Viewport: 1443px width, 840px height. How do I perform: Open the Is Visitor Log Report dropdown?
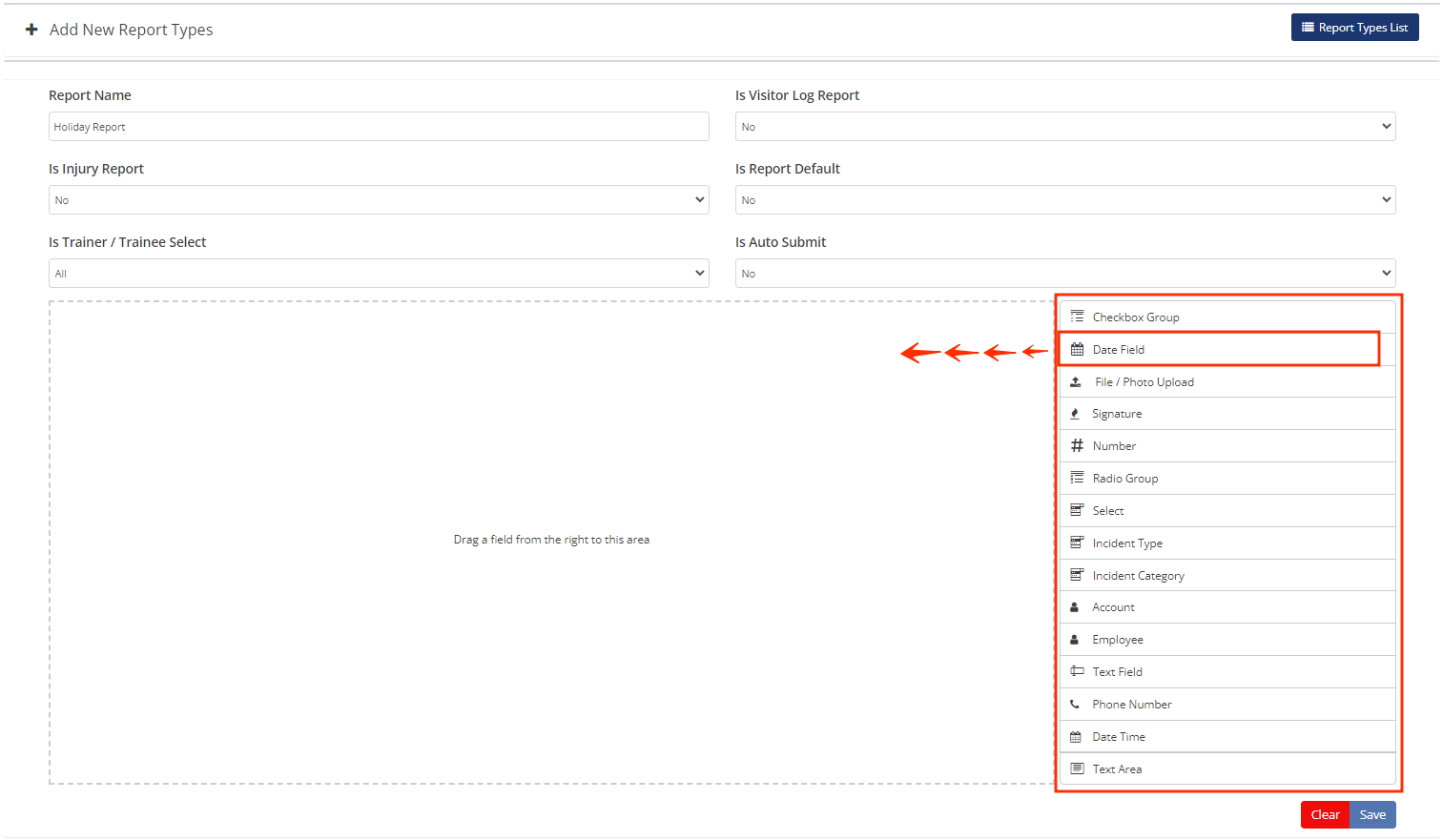point(1064,127)
